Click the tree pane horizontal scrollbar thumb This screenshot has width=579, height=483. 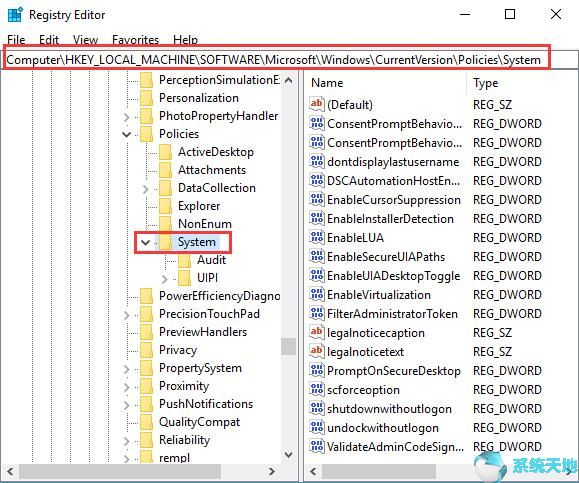click(120, 471)
